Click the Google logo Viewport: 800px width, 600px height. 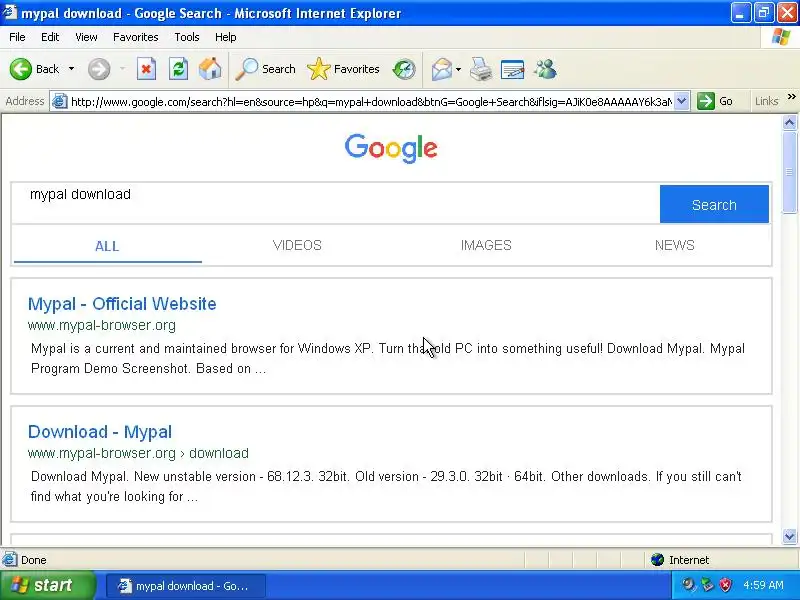[391, 148]
